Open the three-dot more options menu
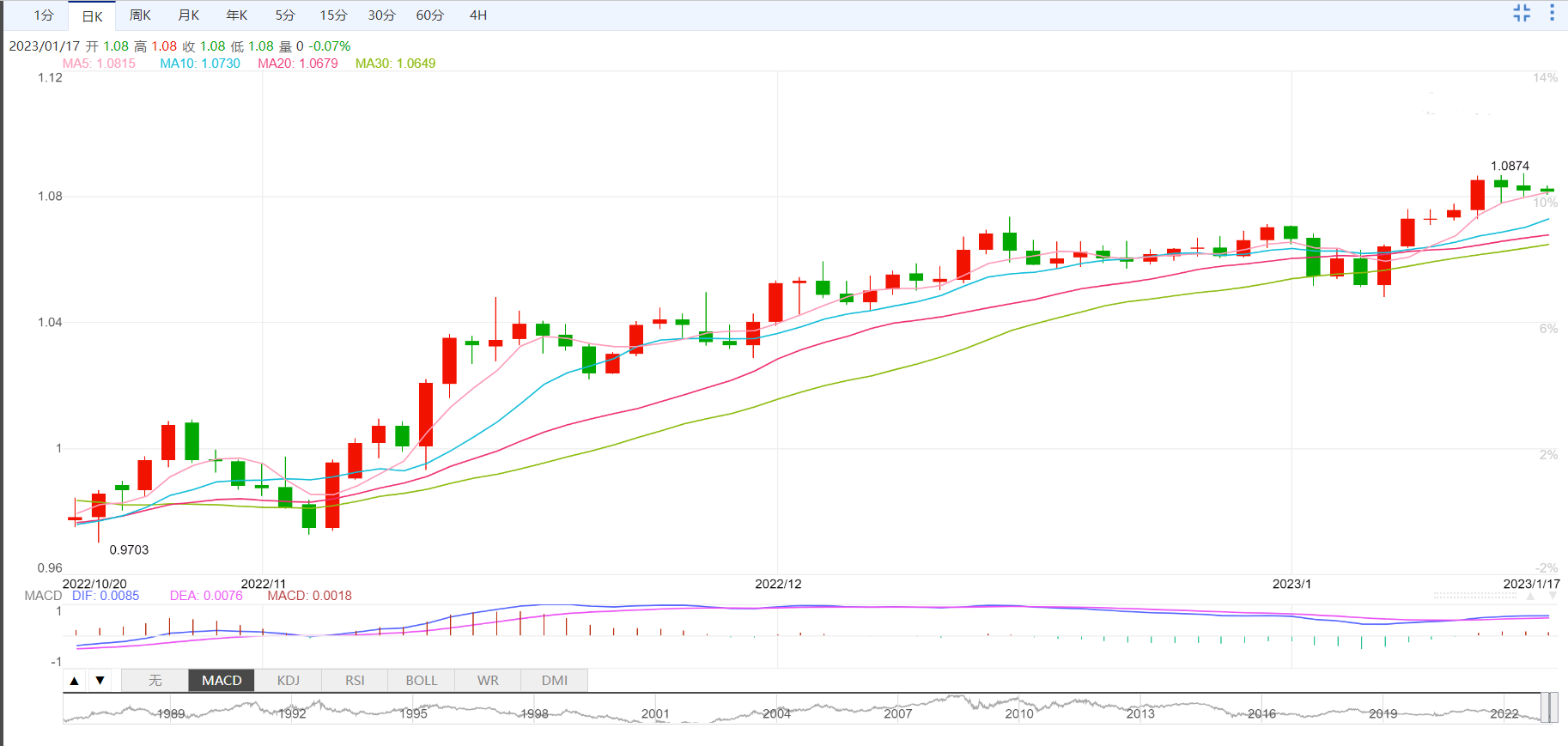 click(x=1552, y=13)
